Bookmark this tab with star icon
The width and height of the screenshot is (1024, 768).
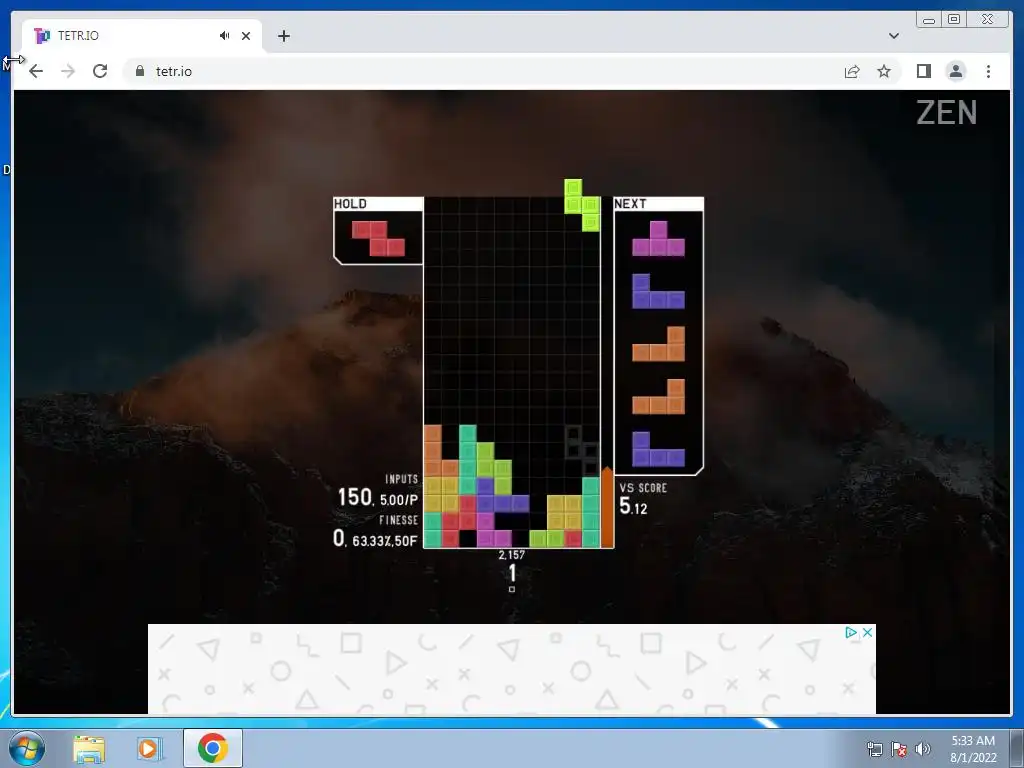(x=884, y=71)
